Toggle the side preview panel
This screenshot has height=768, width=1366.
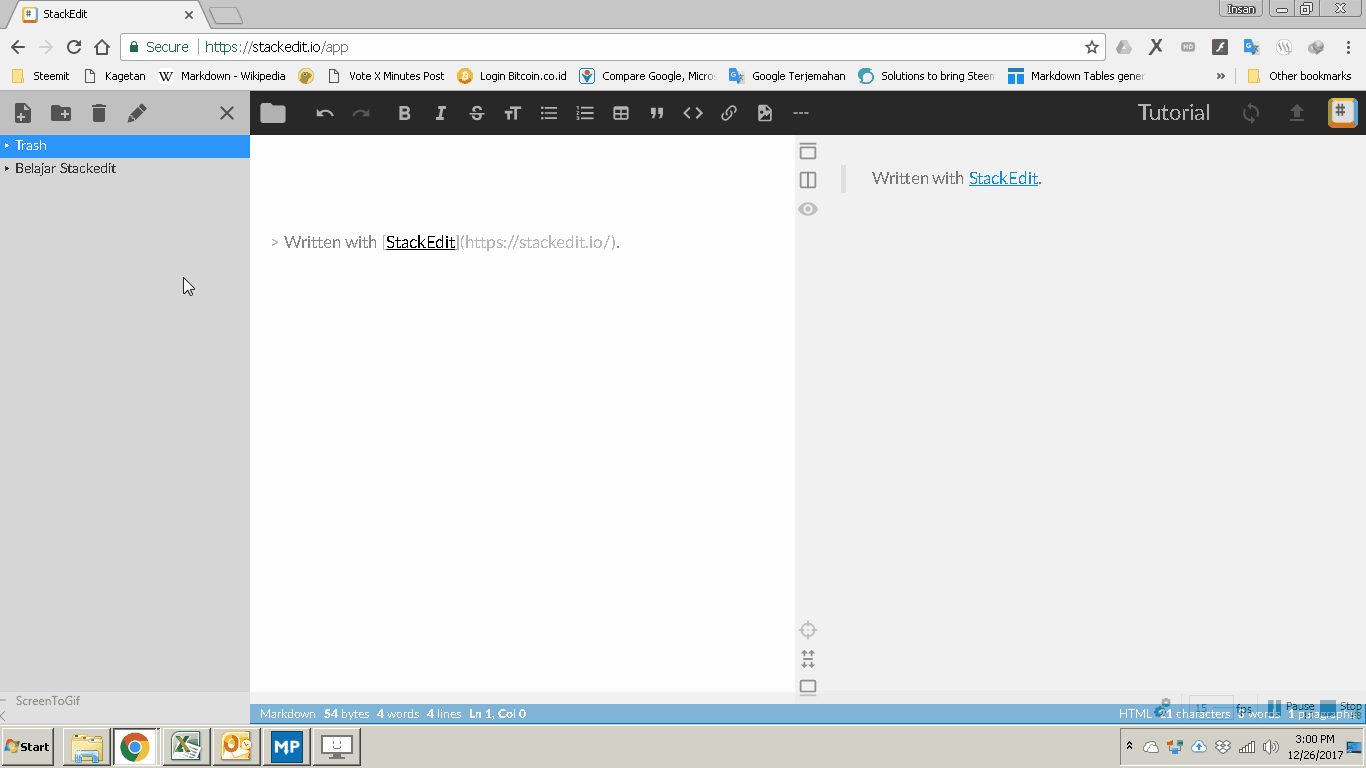point(808,180)
